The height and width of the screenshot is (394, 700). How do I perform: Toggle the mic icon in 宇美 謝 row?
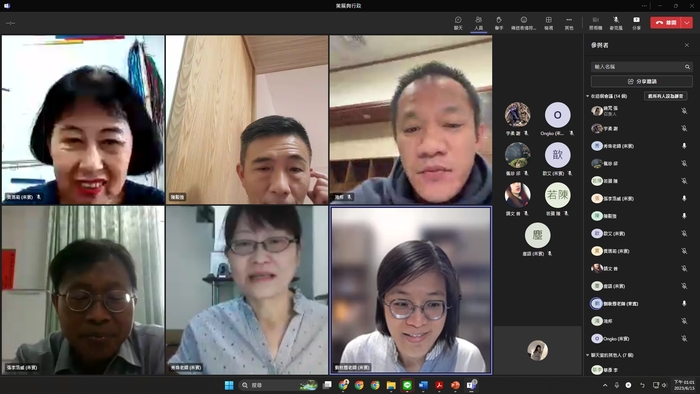click(x=684, y=129)
